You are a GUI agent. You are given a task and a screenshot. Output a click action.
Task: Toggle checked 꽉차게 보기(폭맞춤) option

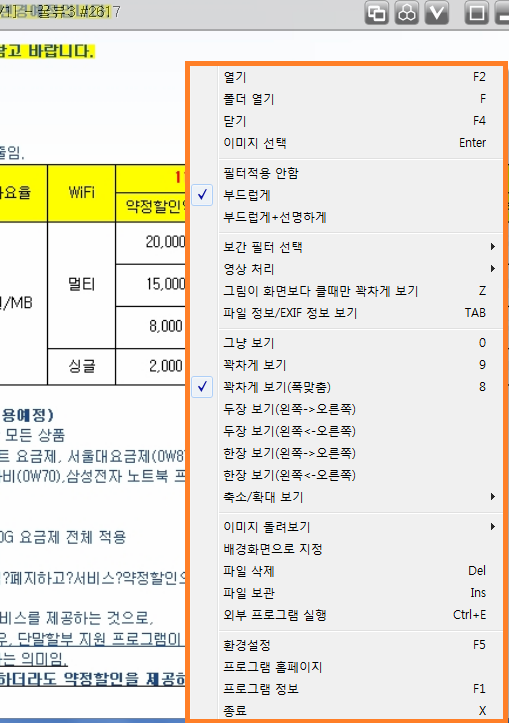361,387
